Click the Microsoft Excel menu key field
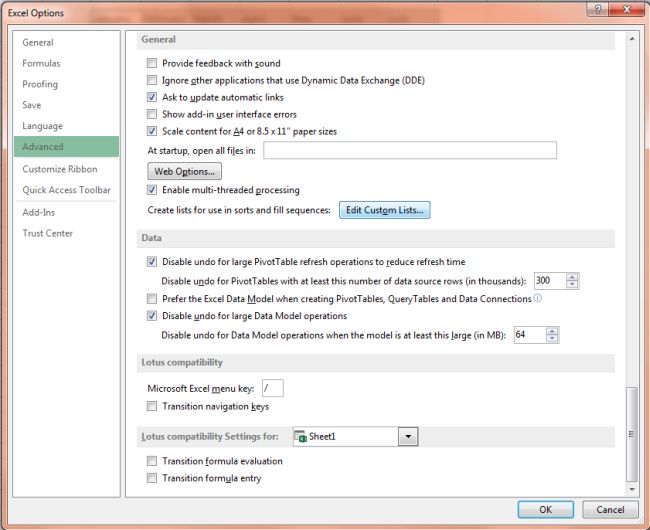This screenshot has width=650, height=530. pos(273,388)
